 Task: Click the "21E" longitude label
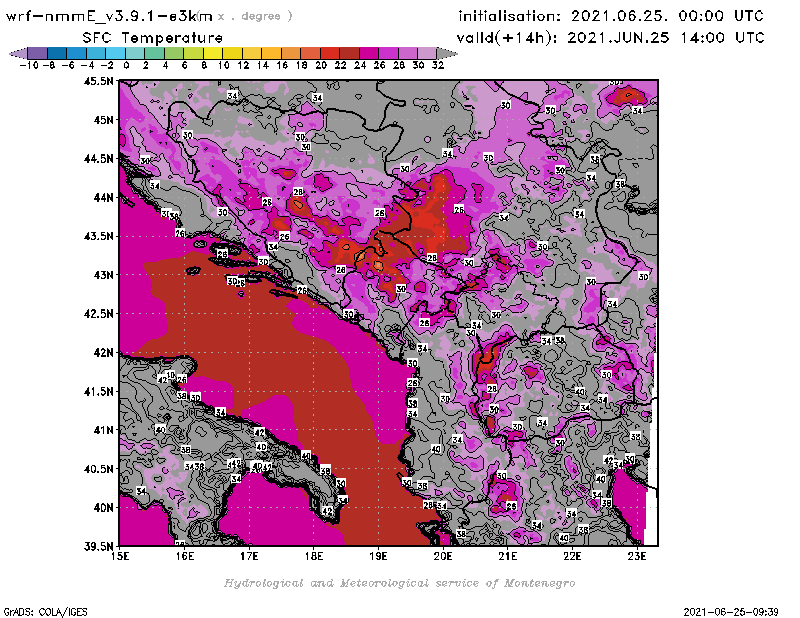[508, 556]
